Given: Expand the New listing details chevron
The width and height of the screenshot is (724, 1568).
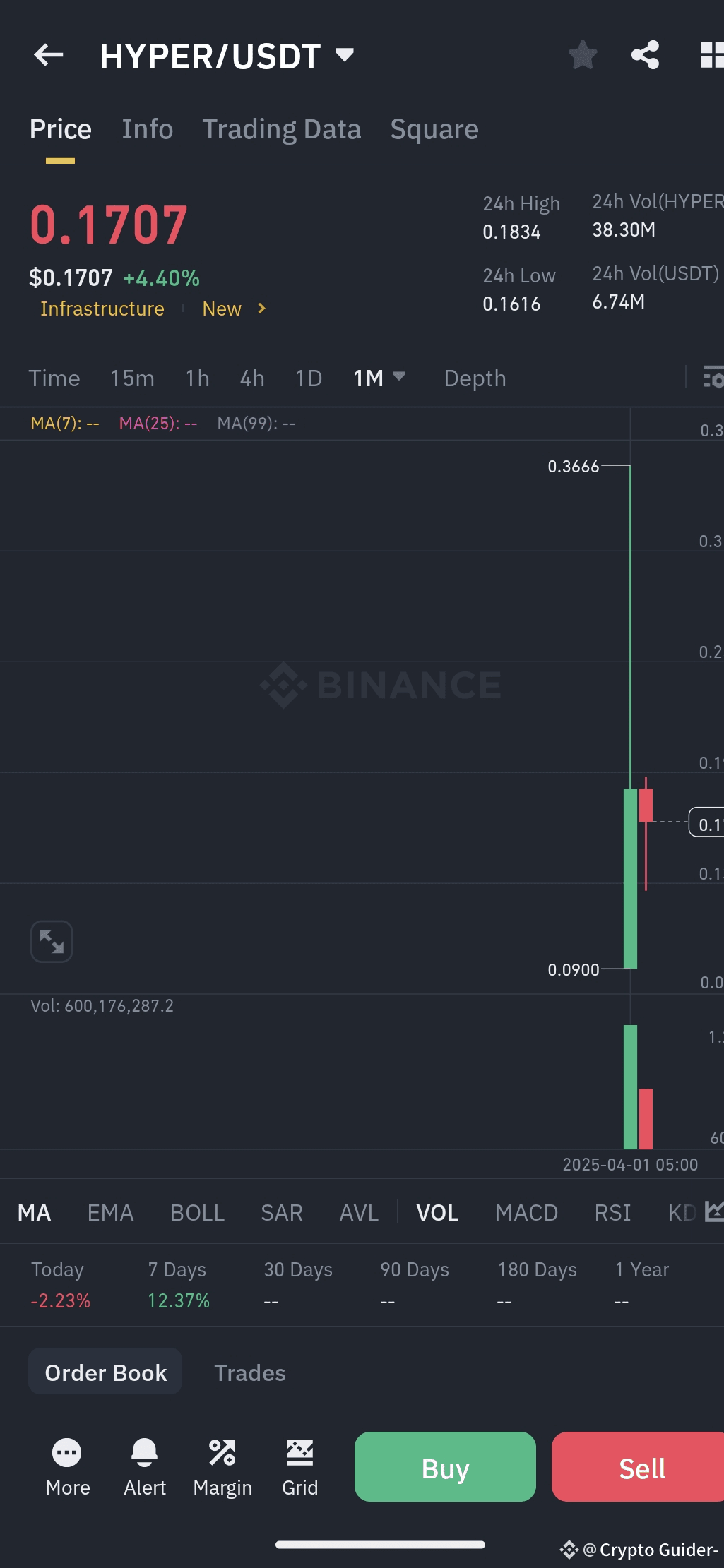Looking at the screenshot, I should pyautogui.click(x=260, y=309).
